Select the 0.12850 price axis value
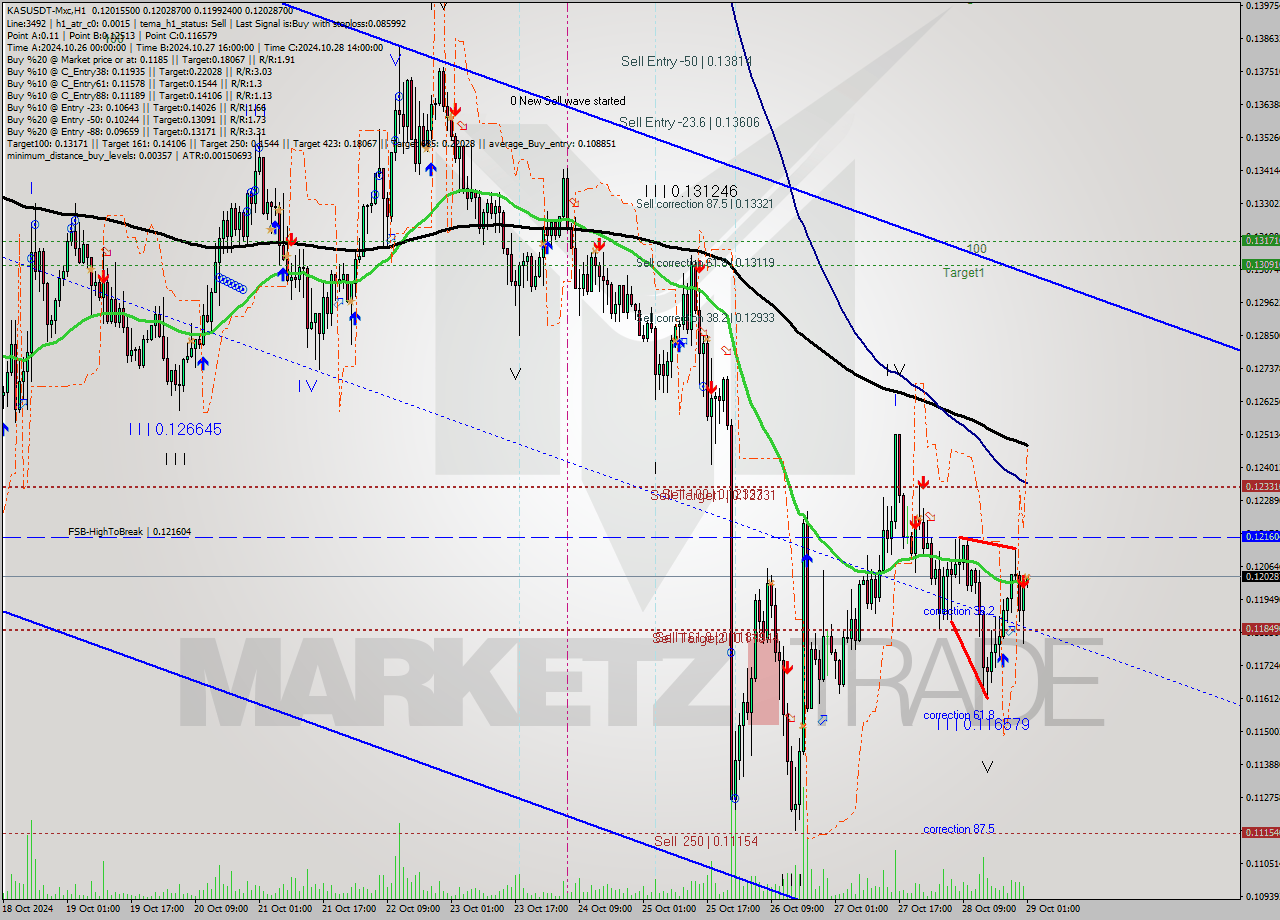Screen dimensions: 1280x920 pos(1262,336)
